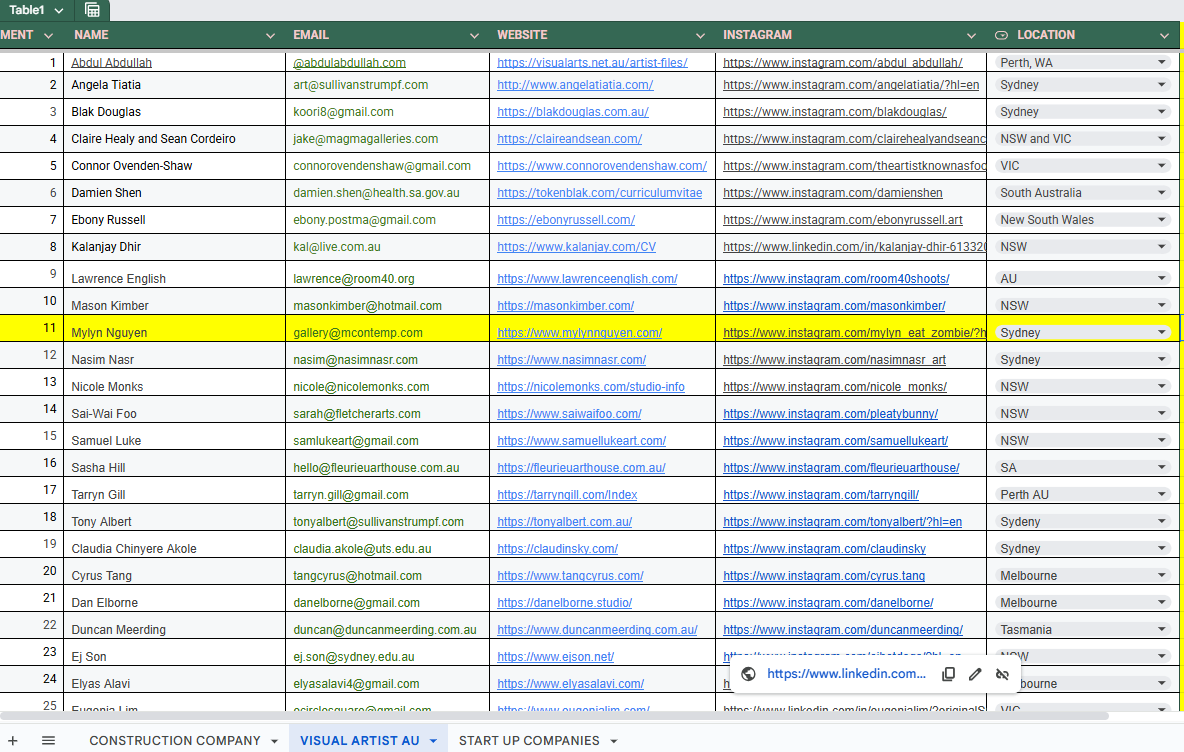Screen dimensions: 1184x752
Task: Open the all sheets list icon
Action: 48,741
